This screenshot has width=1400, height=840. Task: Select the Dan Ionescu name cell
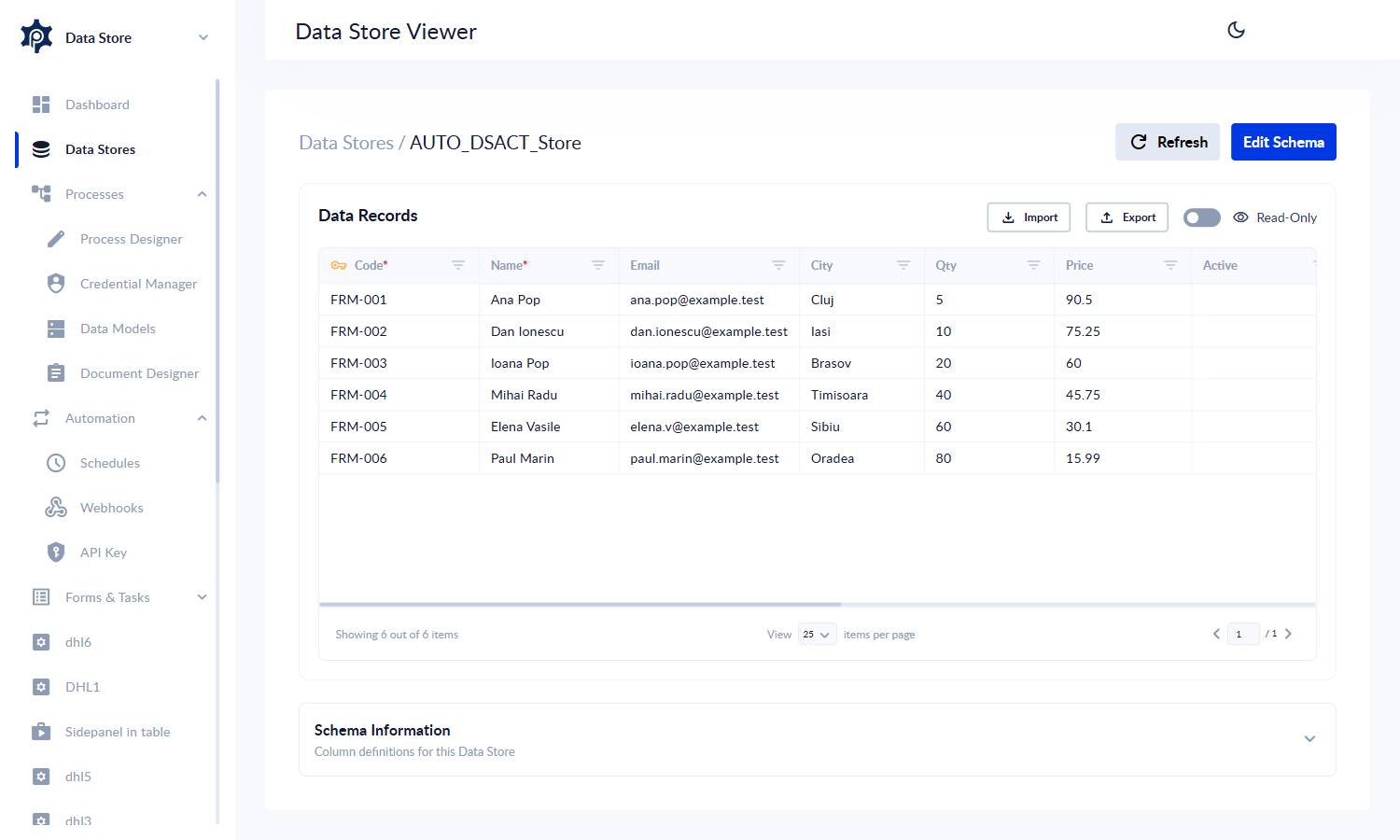tap(549, 331)
